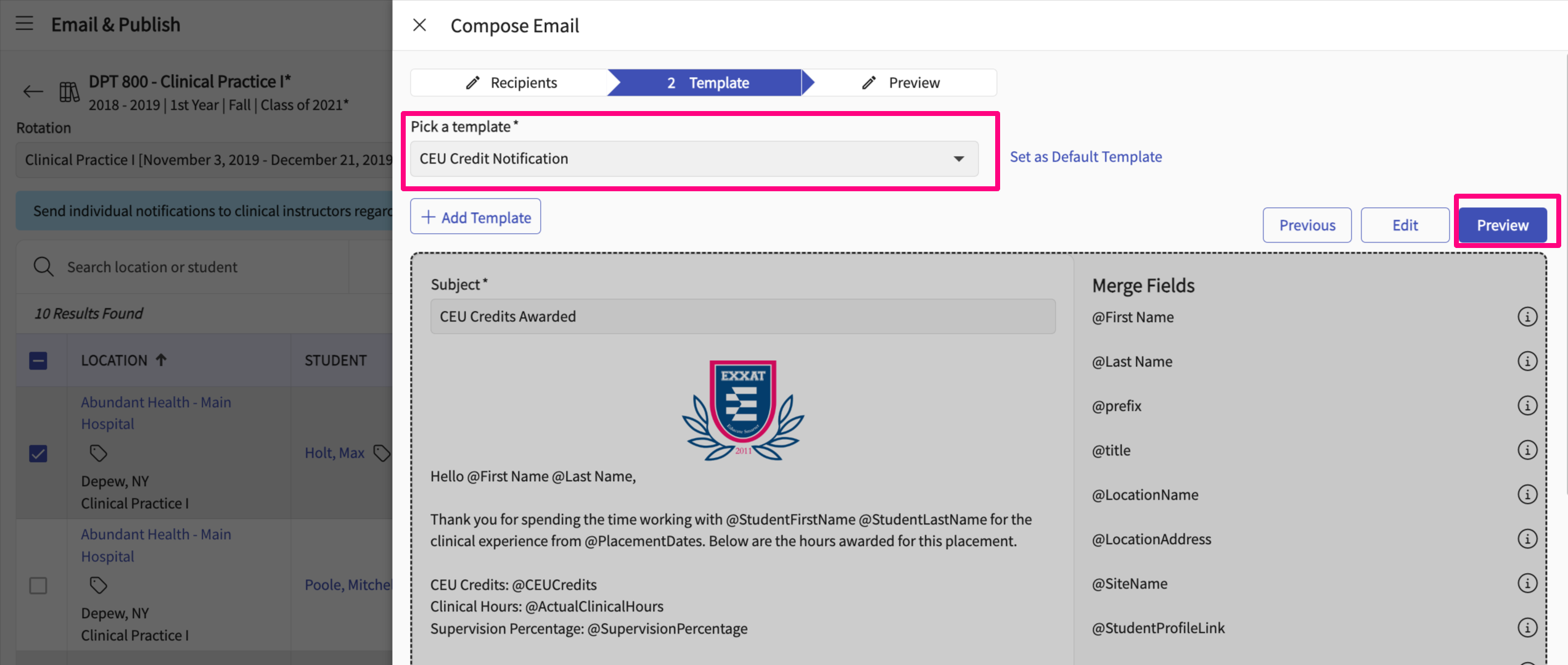
Task: Check the Poole, Mitchell row checkbox
Action: 38,585
